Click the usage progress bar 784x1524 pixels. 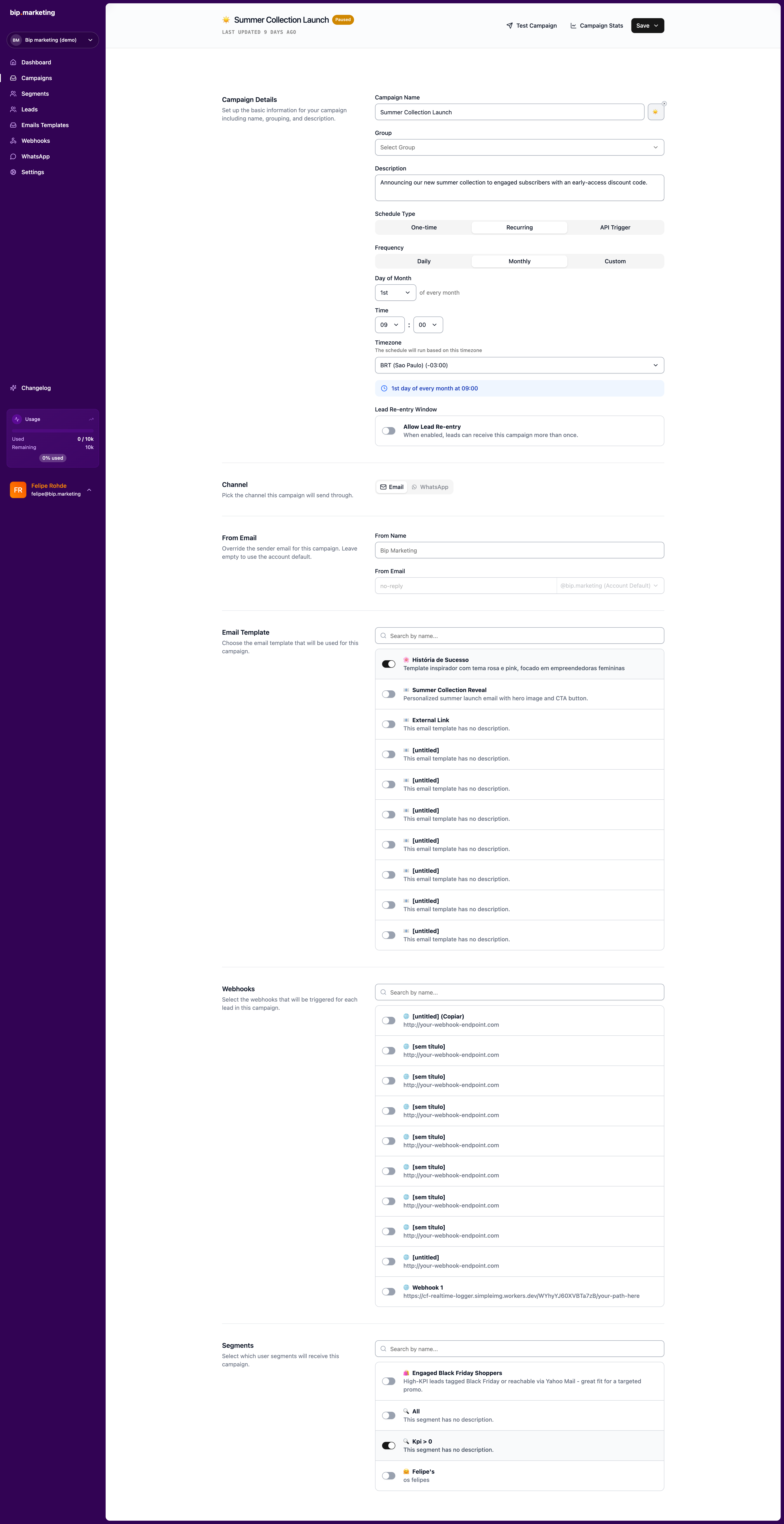(53, 431)
